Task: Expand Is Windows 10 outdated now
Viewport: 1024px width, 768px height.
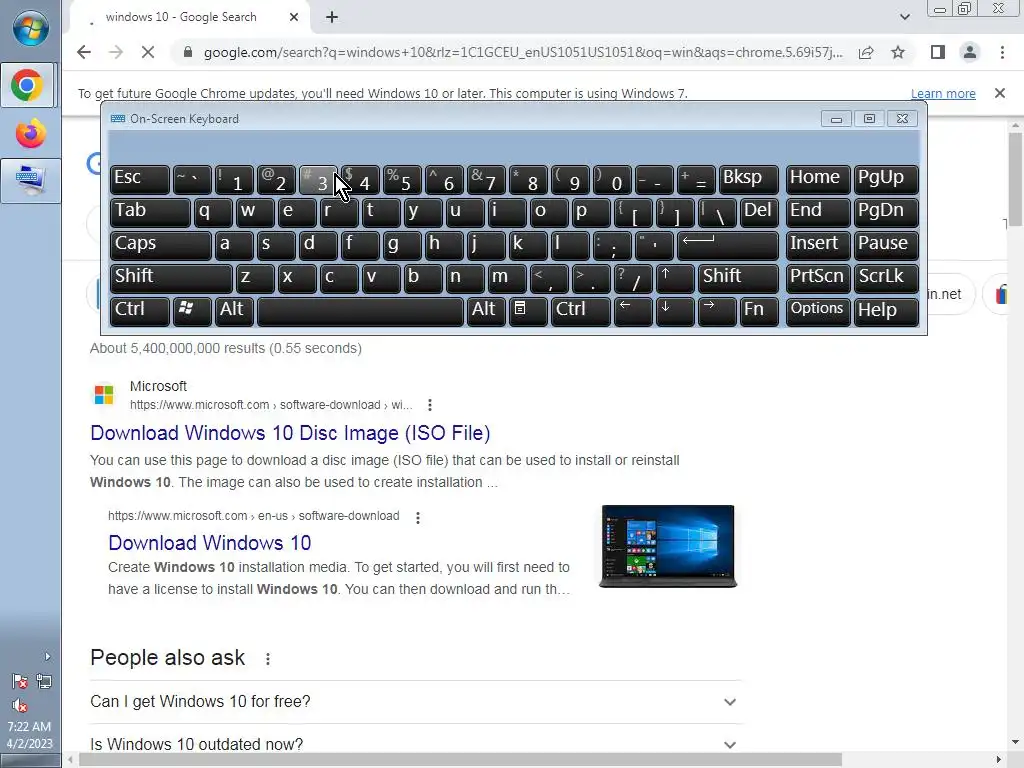Action: [415, 744]
